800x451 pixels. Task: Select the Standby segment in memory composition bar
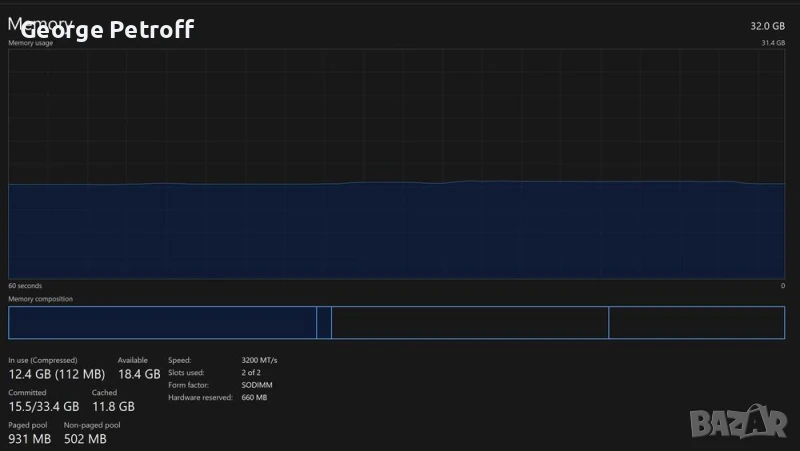(469, 323)
